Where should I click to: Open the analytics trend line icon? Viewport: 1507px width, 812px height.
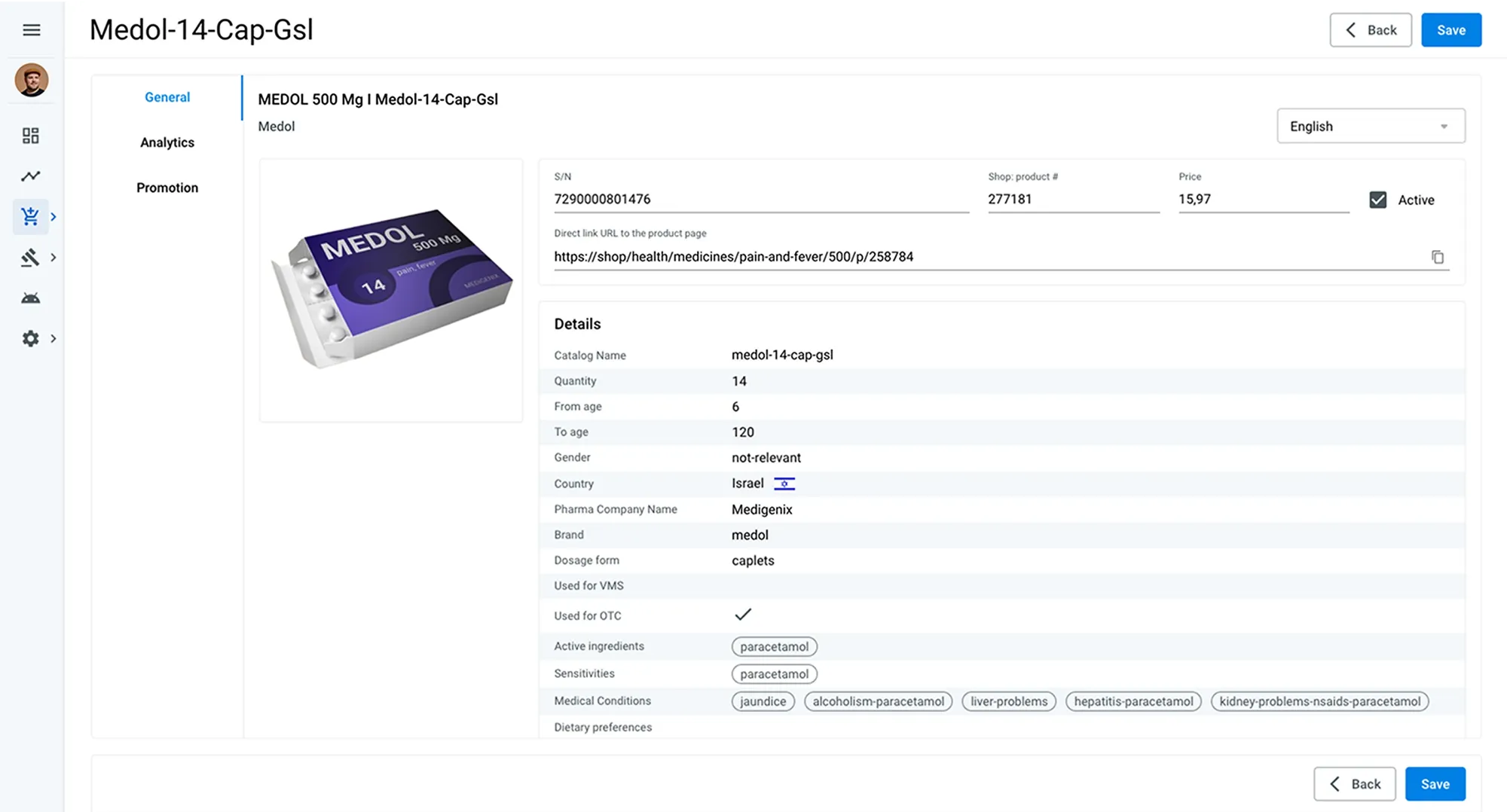(x=31, y=176)
